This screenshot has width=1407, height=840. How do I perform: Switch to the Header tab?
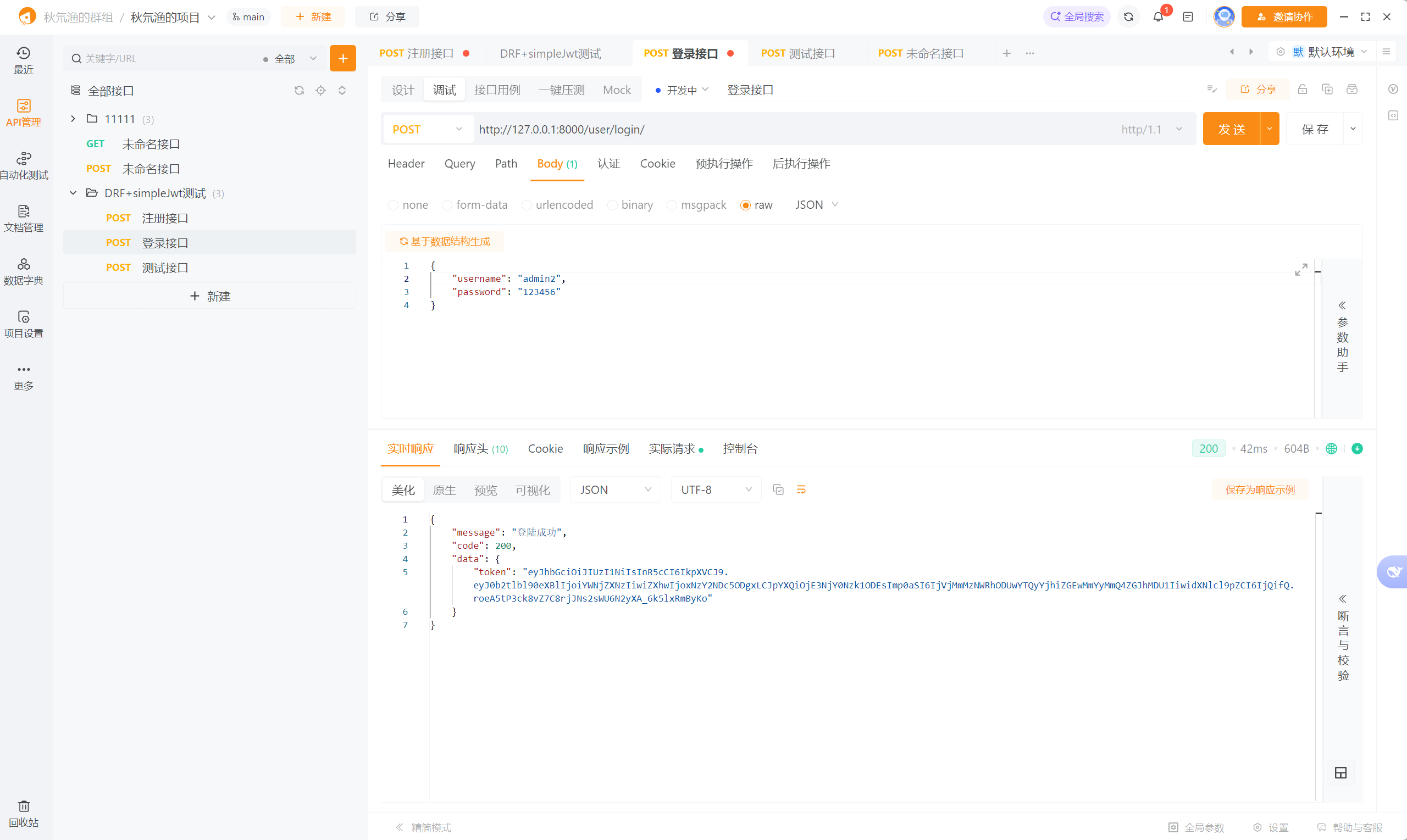[406, 164]
